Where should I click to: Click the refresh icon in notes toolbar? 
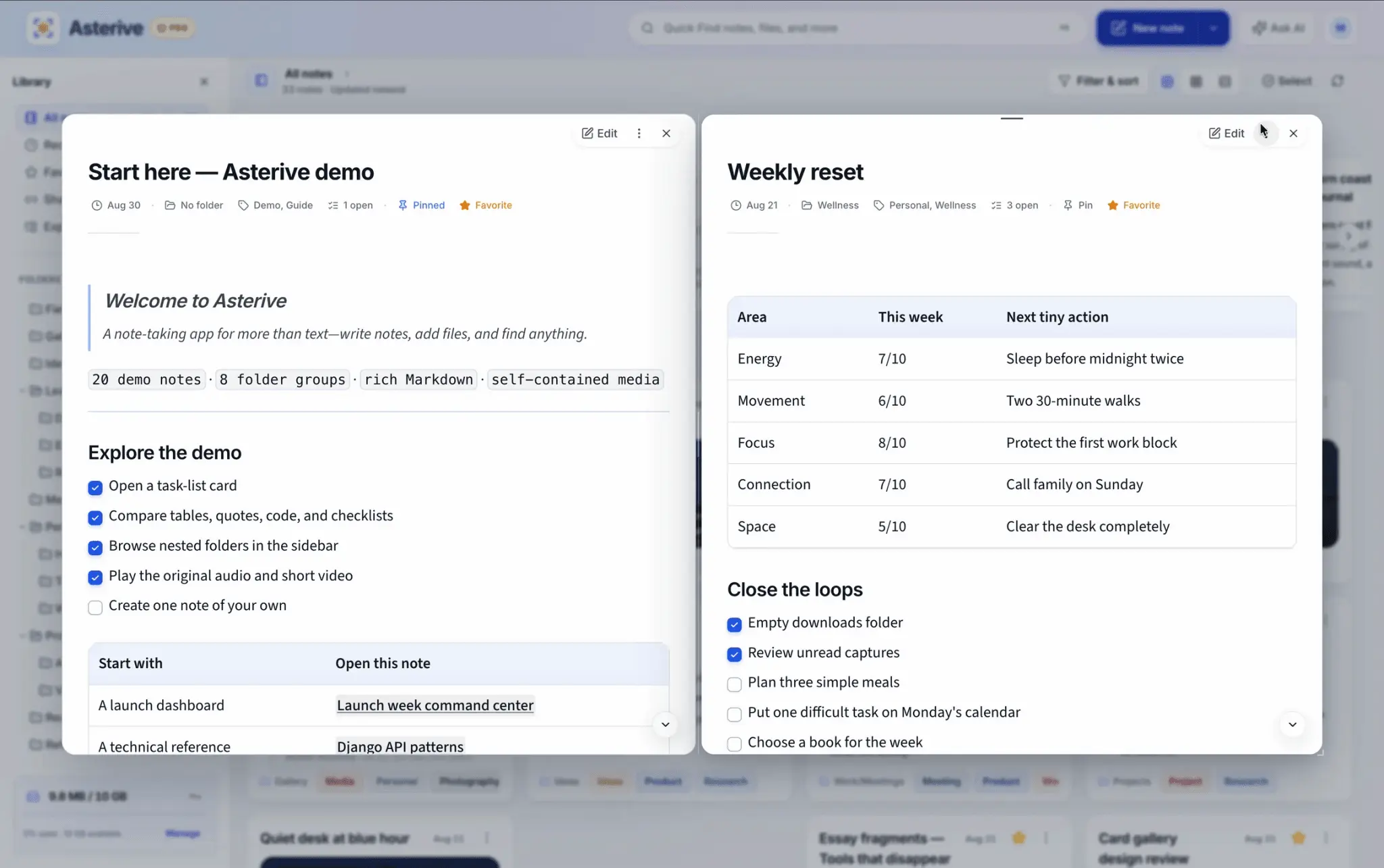pos(1337,81)
